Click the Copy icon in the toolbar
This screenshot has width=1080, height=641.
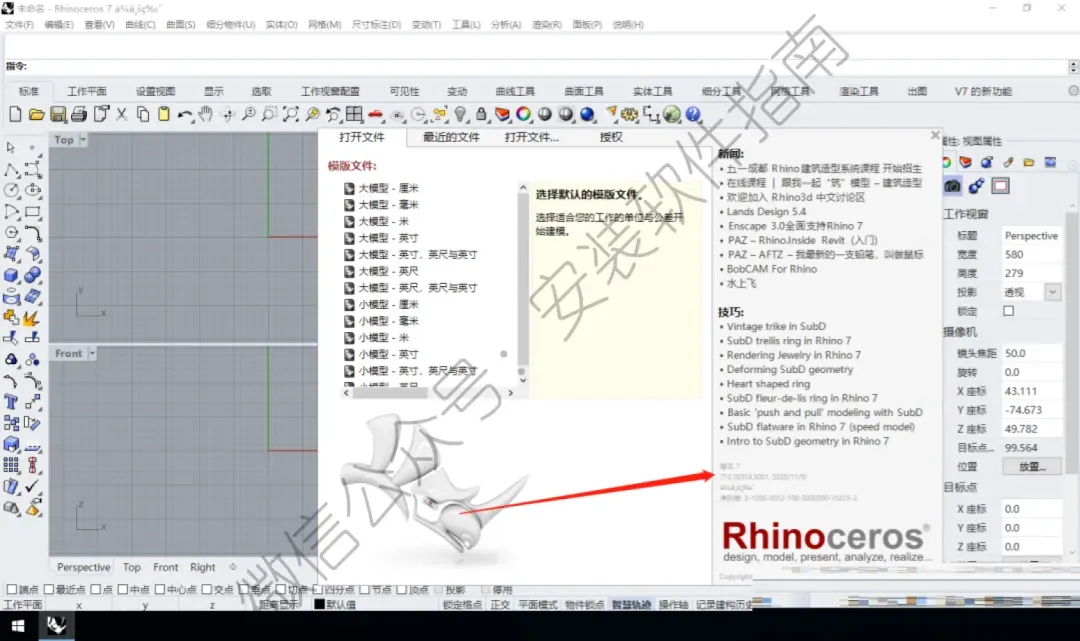[x=143, y=114]
